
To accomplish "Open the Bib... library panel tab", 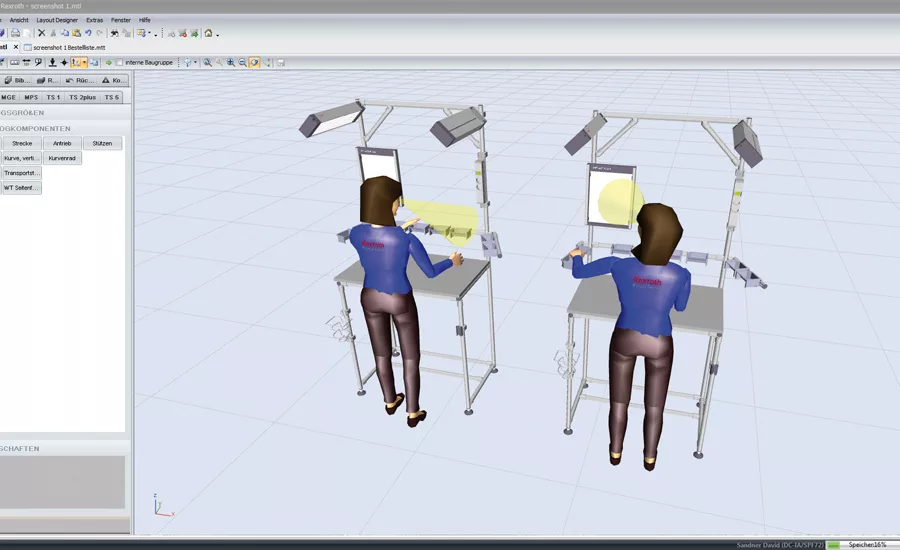I will [x=17, y=80].
